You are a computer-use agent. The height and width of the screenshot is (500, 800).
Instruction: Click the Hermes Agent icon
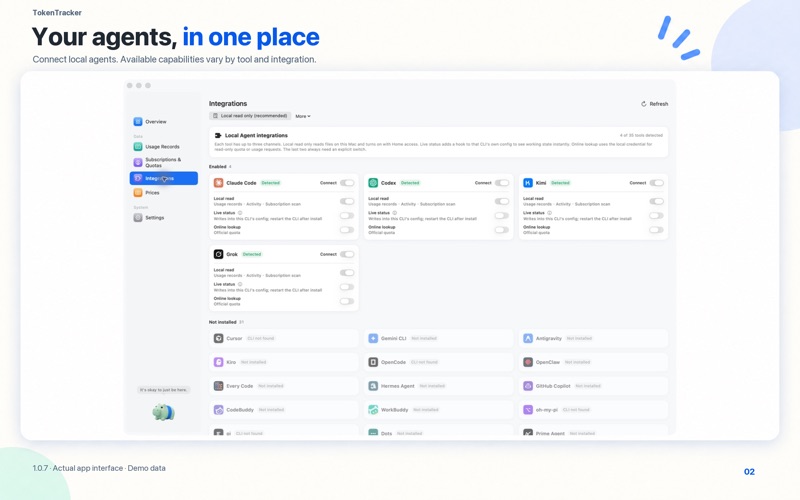click(373, 386)
